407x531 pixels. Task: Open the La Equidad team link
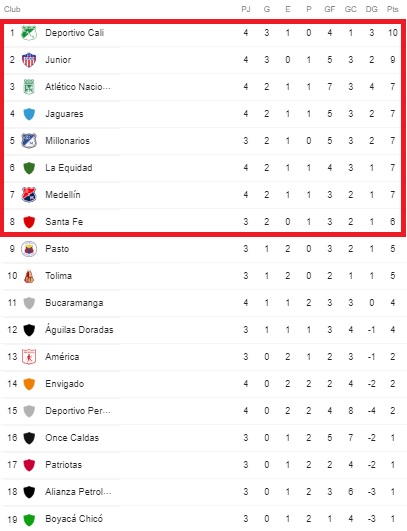pyautogui.click(x=69, y=168)
